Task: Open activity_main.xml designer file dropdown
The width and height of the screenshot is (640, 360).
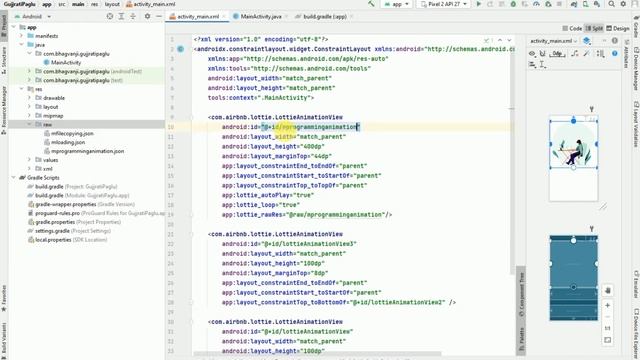Action: pos(554,41)
